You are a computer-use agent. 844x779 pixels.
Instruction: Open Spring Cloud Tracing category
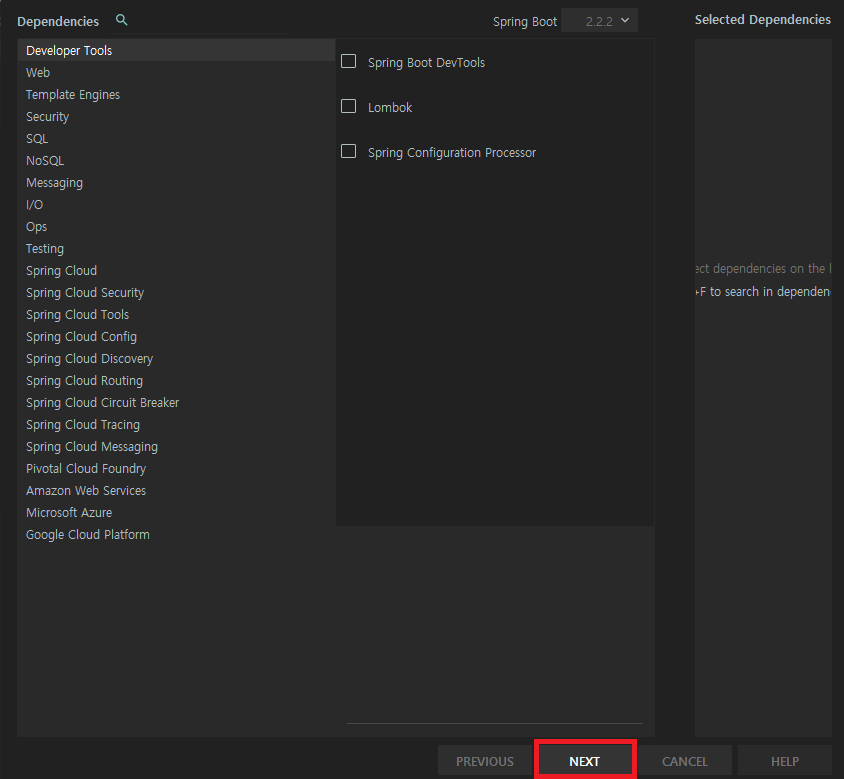(177, 425)
